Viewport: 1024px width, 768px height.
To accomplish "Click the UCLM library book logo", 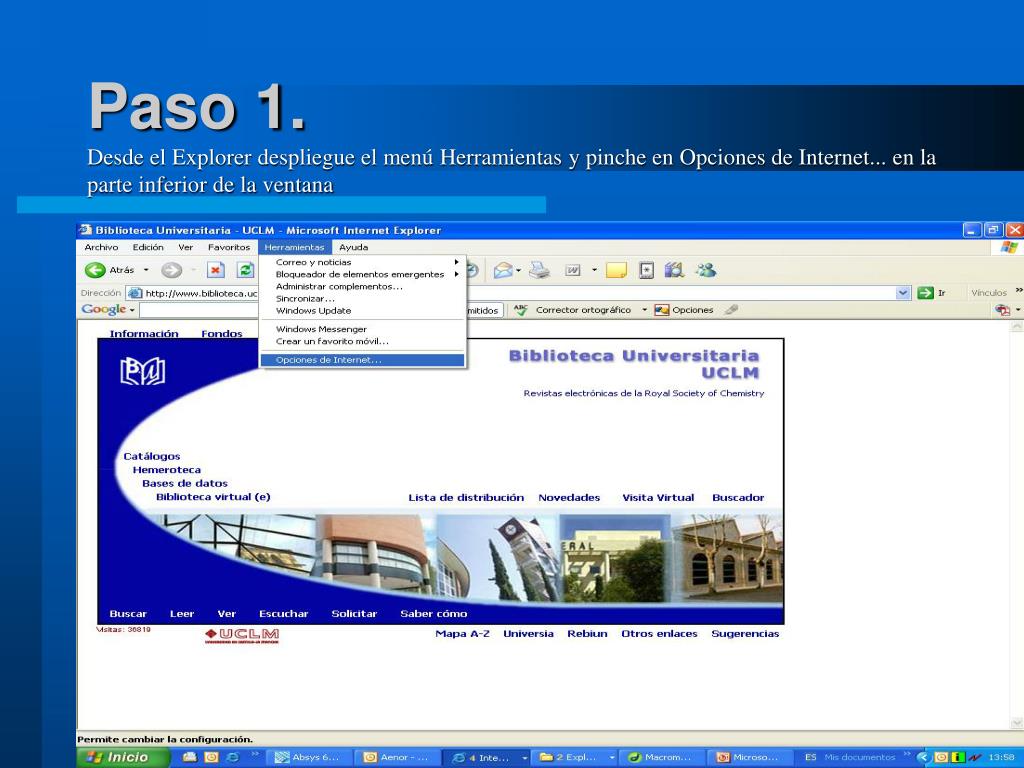I will pos(142,371).
